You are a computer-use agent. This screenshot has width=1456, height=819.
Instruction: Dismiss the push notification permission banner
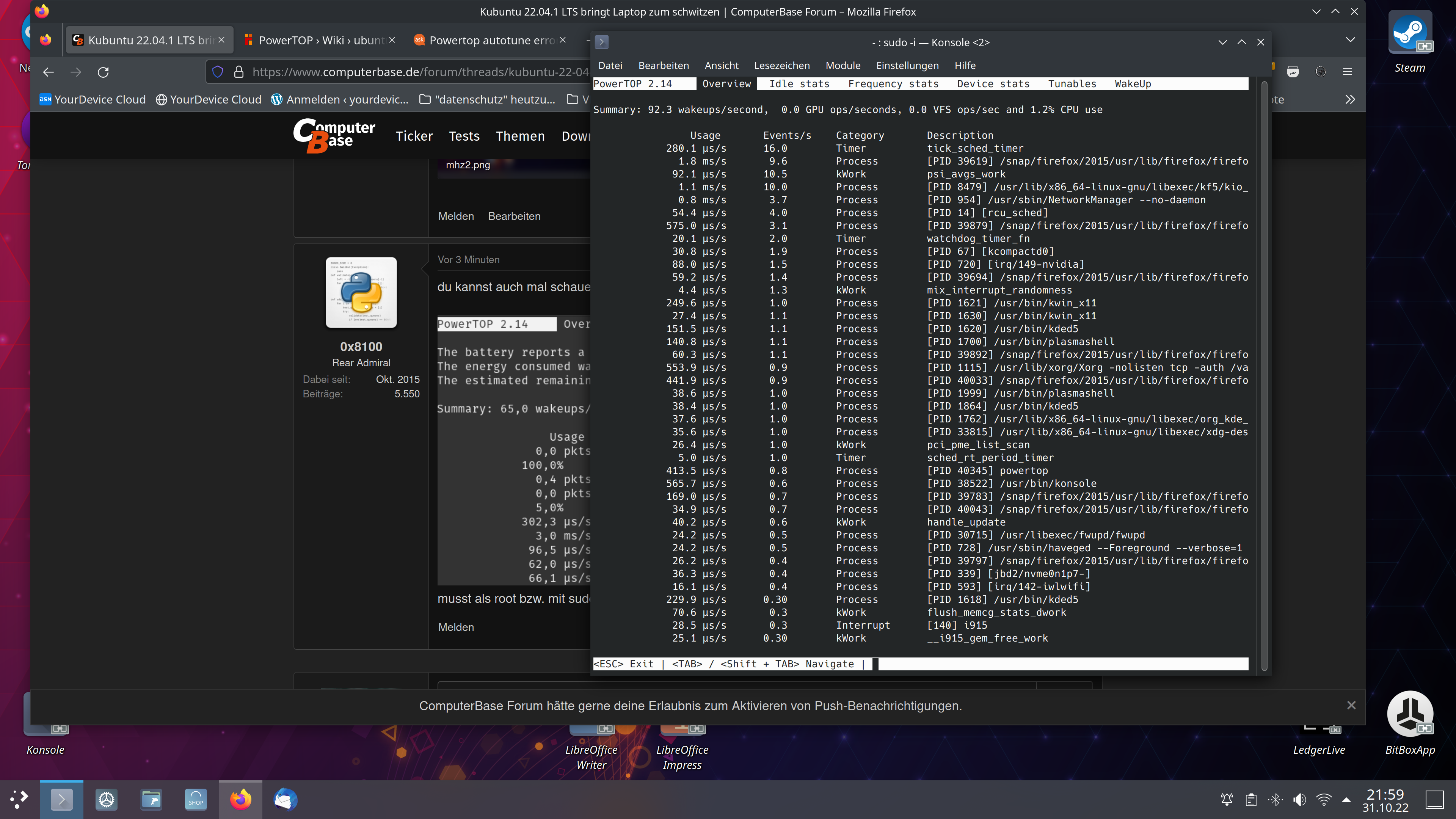tap(1351, 705)
